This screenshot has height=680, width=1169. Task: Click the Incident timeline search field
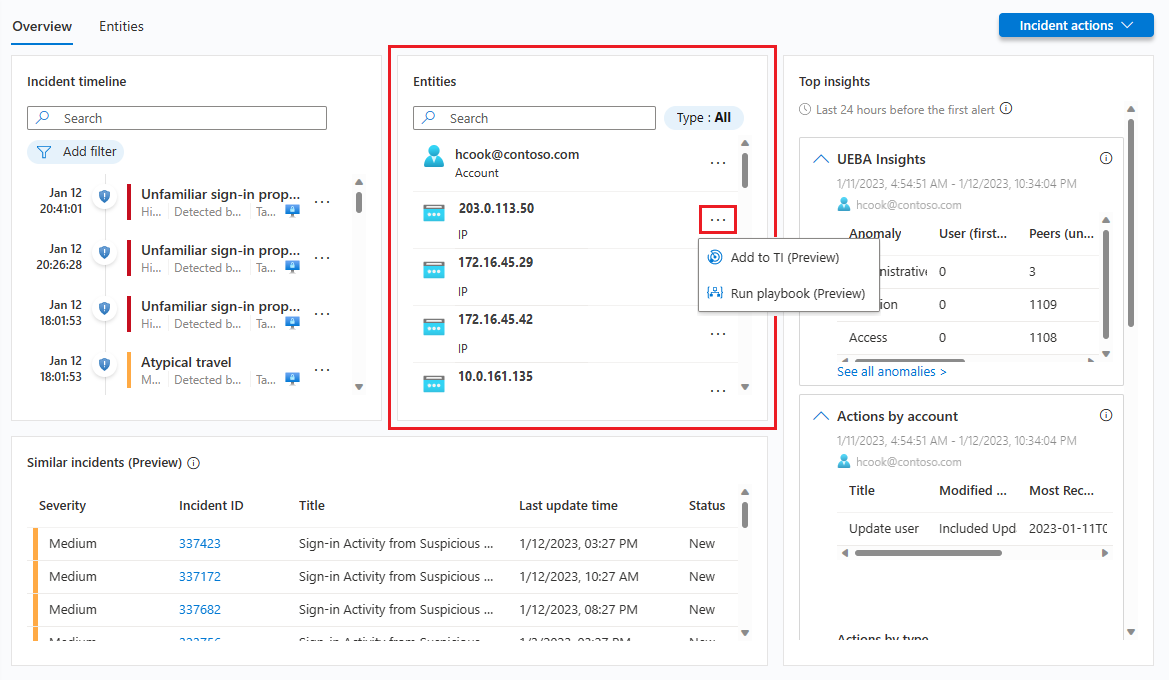click(x=177, y=118)
